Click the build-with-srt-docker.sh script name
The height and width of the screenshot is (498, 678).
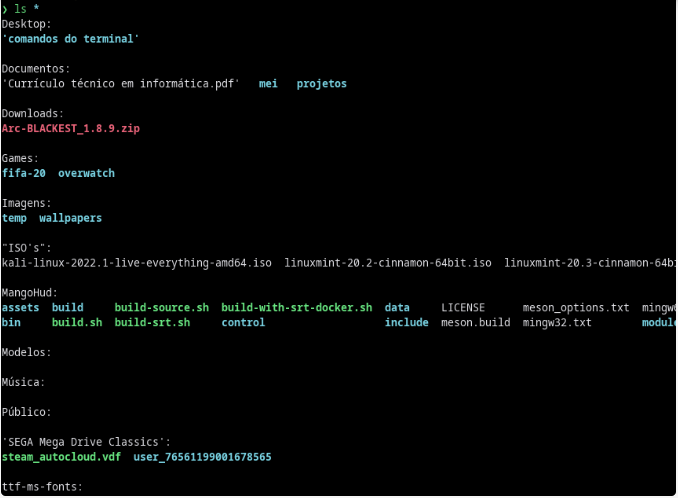pos(297,308)
